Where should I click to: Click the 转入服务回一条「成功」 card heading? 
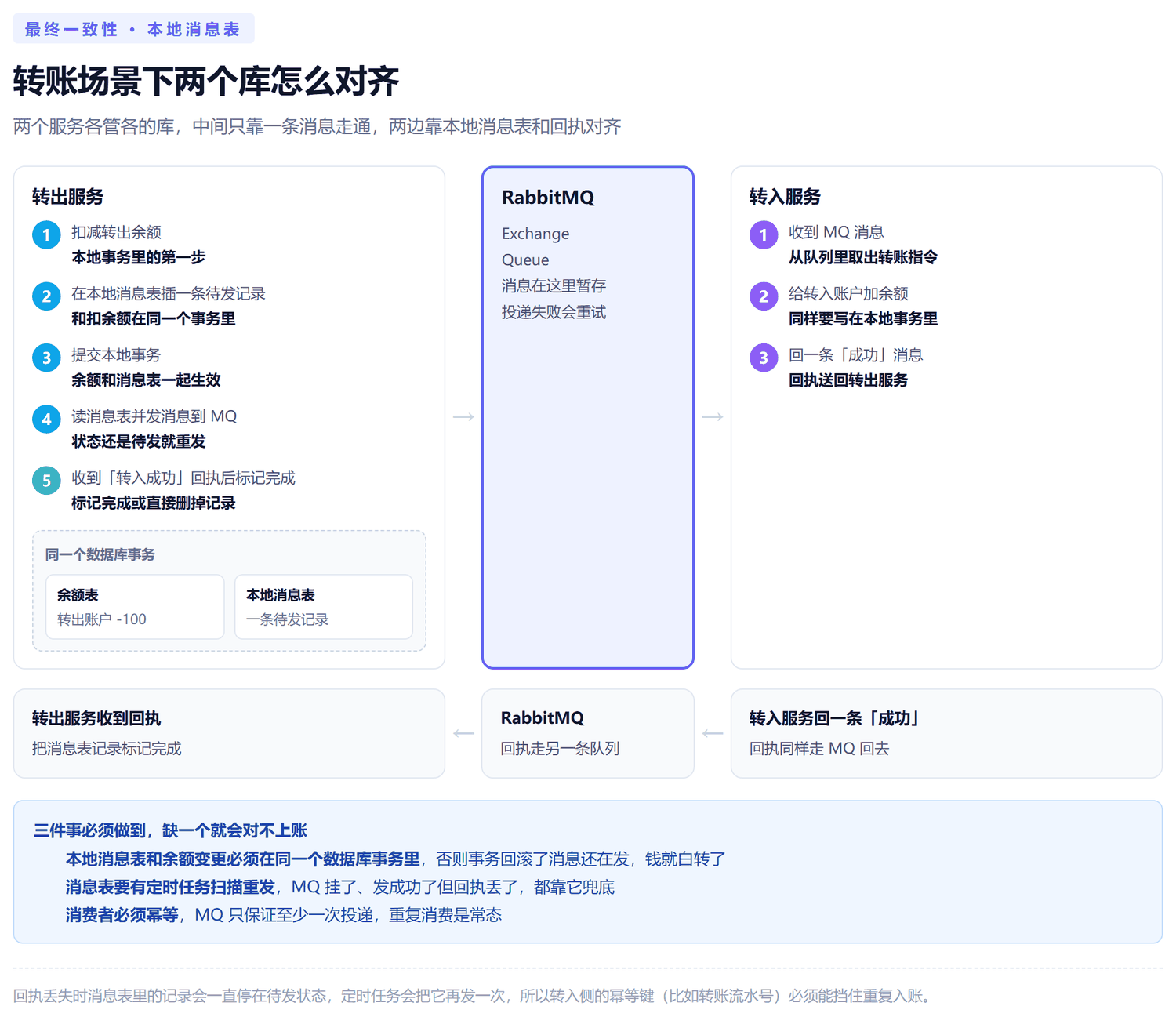point(836,718)
